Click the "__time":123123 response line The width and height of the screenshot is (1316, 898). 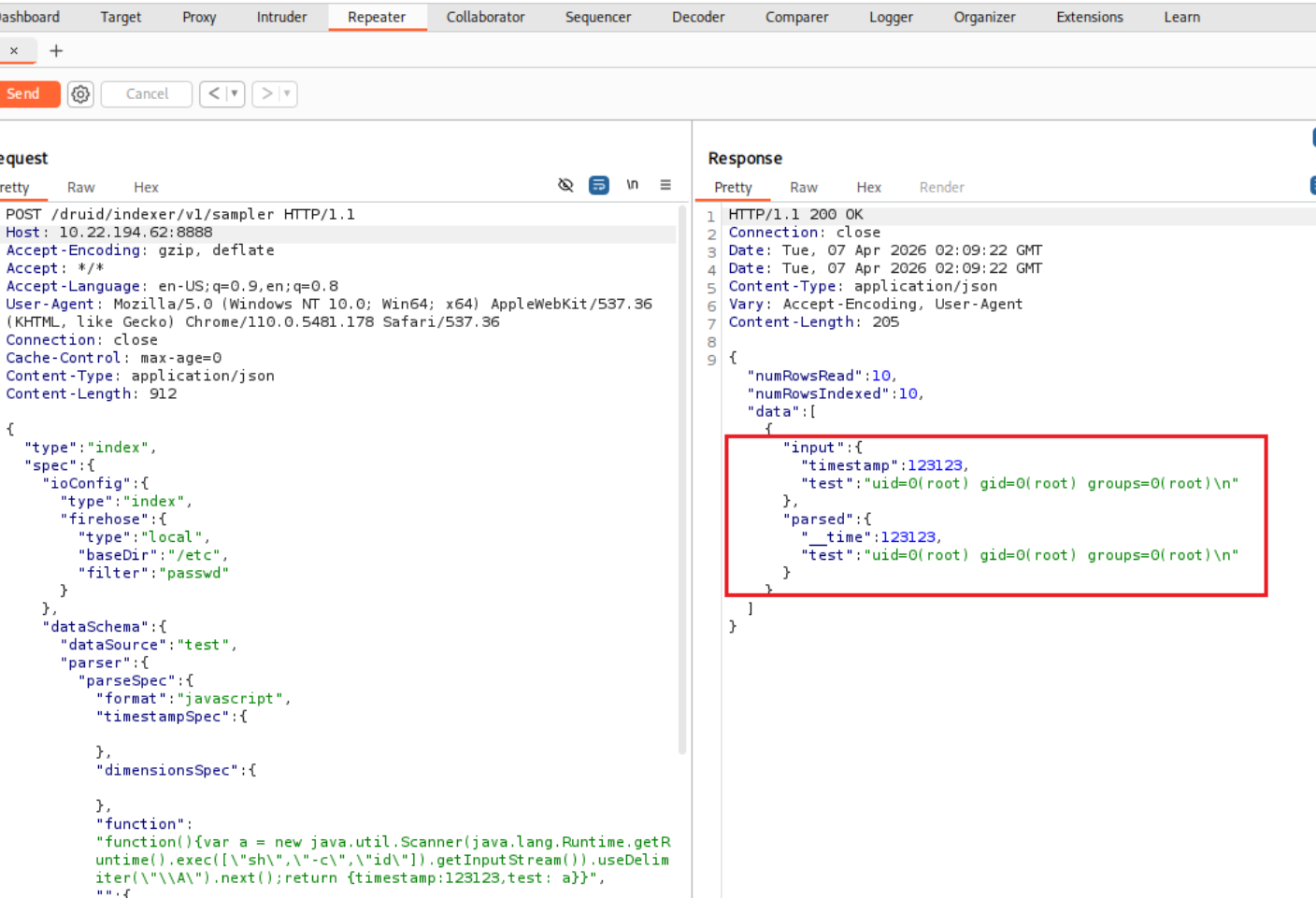[871, 537]
